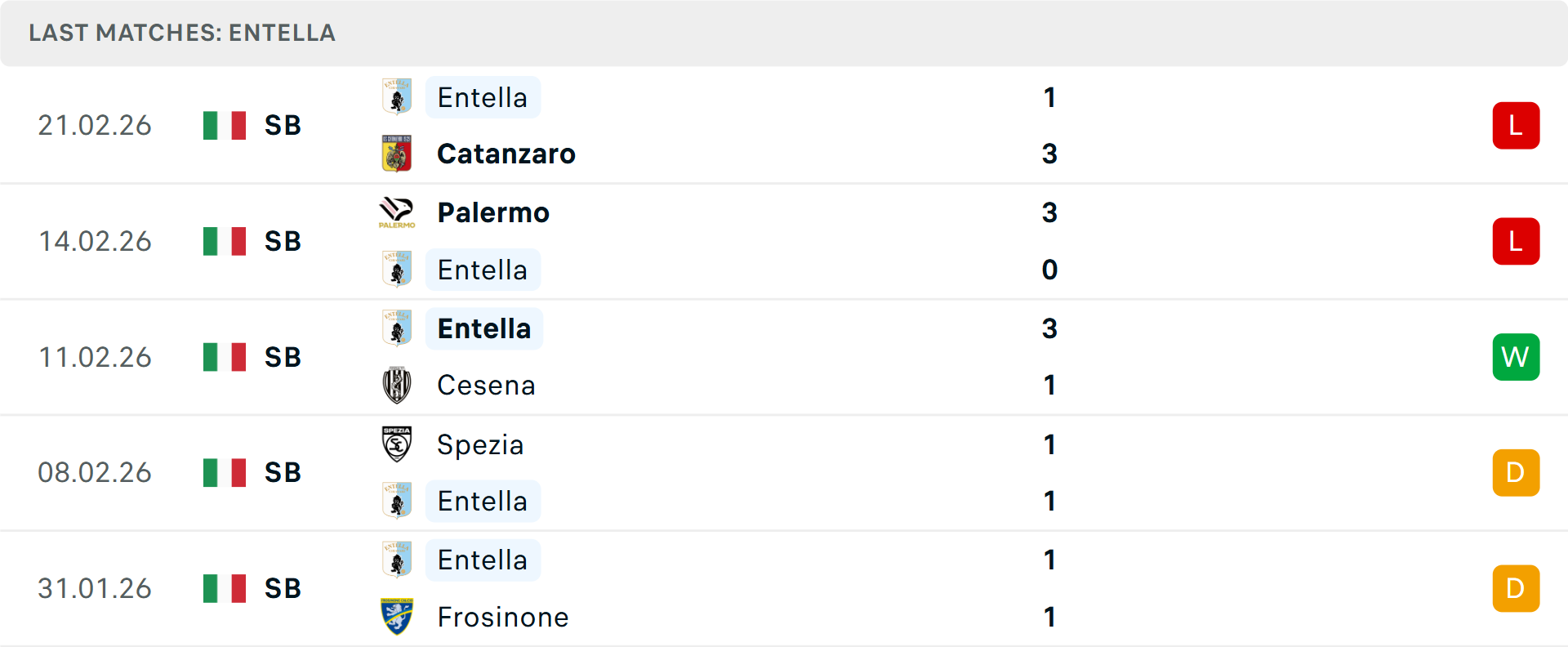Click the Cesena club crest

(x=397, y=385)
